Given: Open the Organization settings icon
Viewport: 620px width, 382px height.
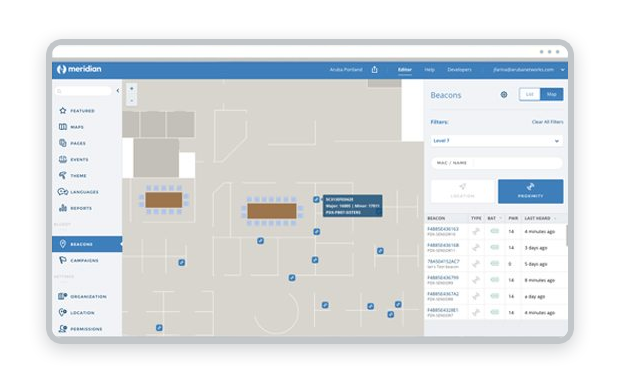Looking at the screenshot, I should [x=62, y=296].
